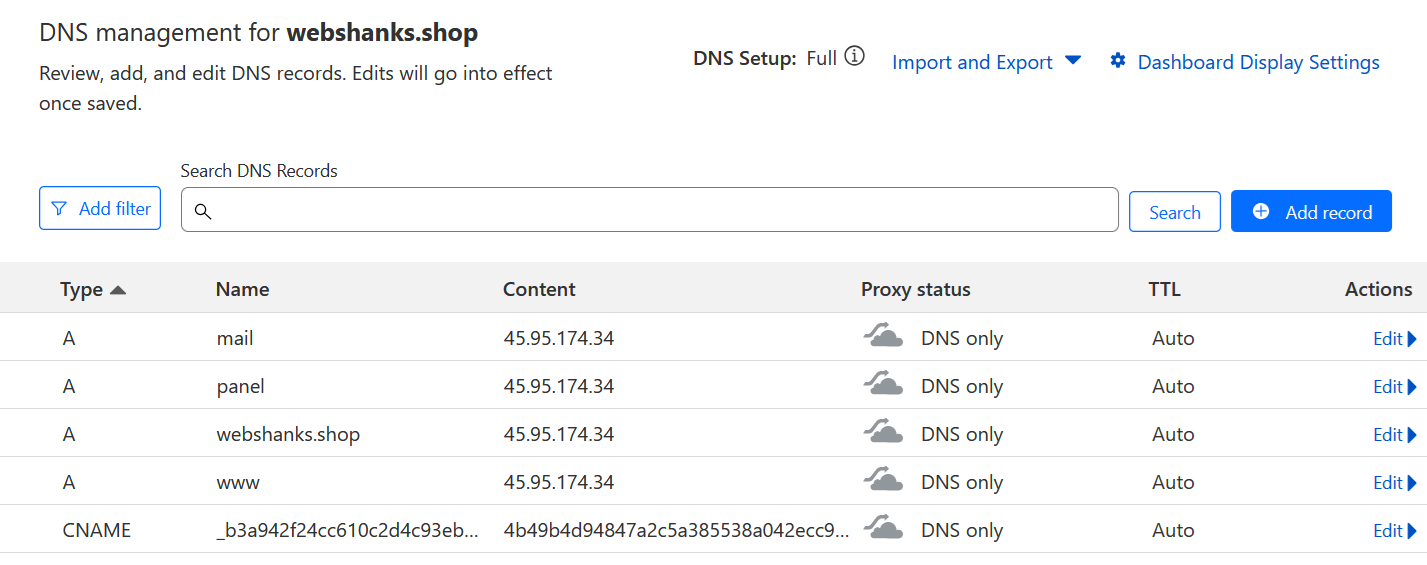This screenshot has height=565, width=1427.
Task: Click the funnel icon in Add filter
Action: point(60,209)
